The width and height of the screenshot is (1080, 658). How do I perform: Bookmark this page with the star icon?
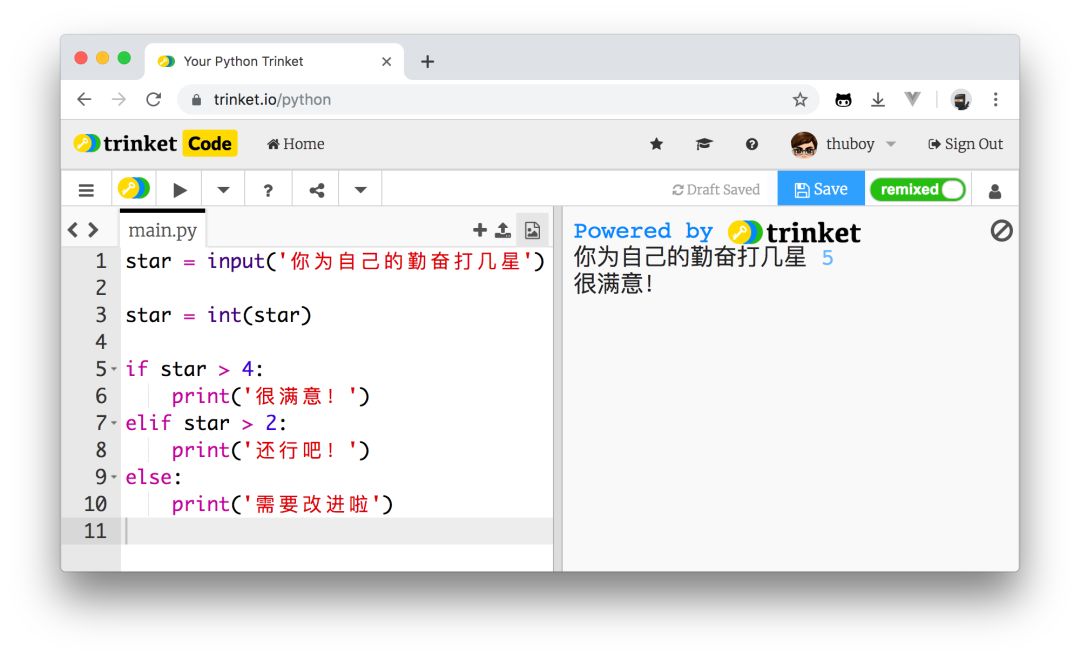pyautogui.click(x=800, y=99)
